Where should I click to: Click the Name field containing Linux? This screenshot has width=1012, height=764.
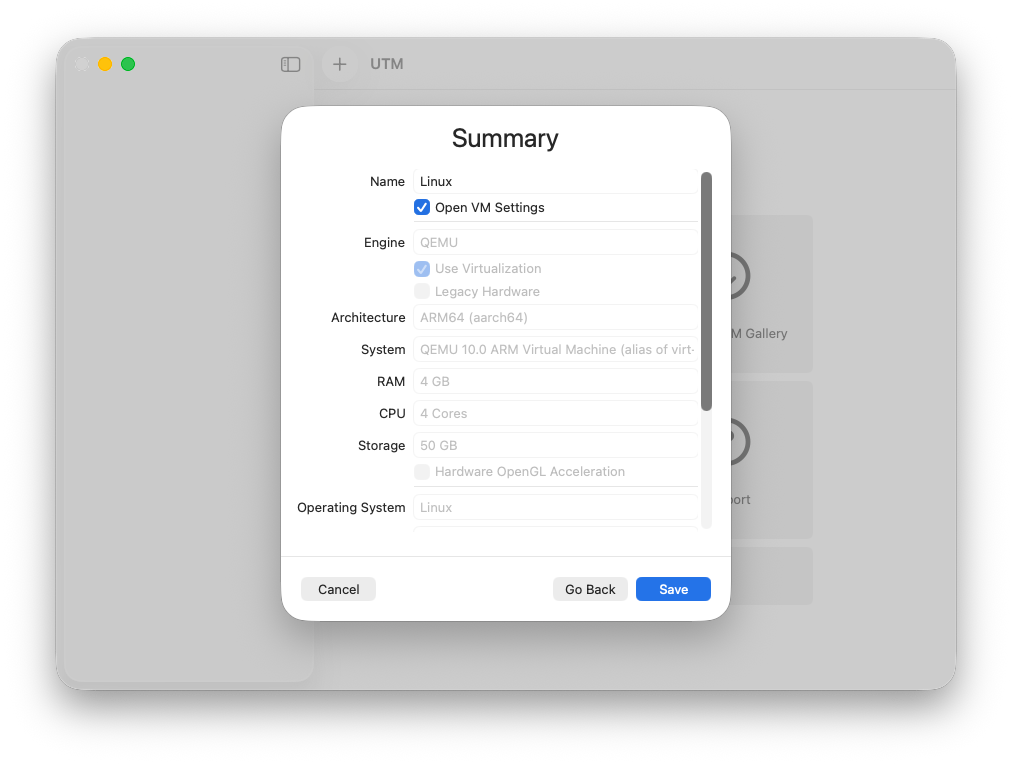pos(555,182)
